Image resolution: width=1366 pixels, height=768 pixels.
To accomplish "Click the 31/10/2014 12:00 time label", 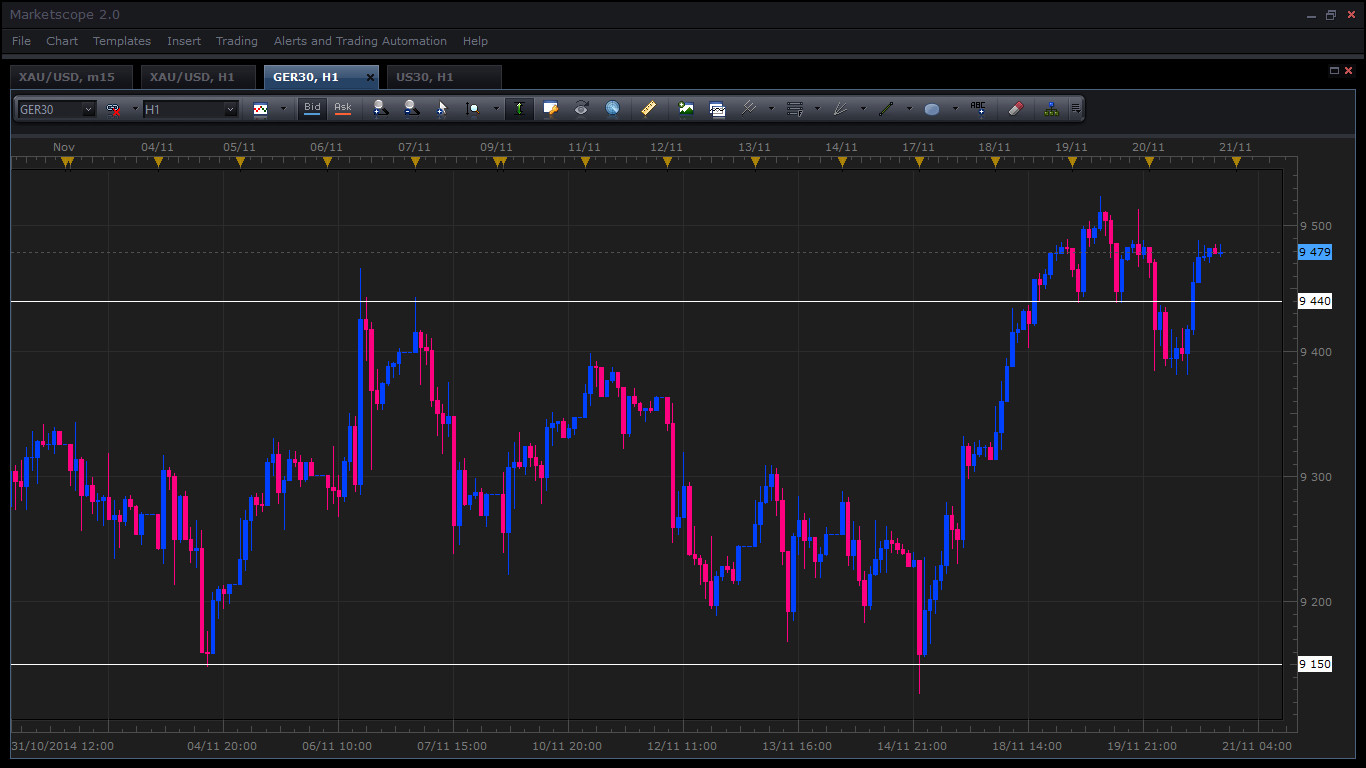I will click(62, 746).
